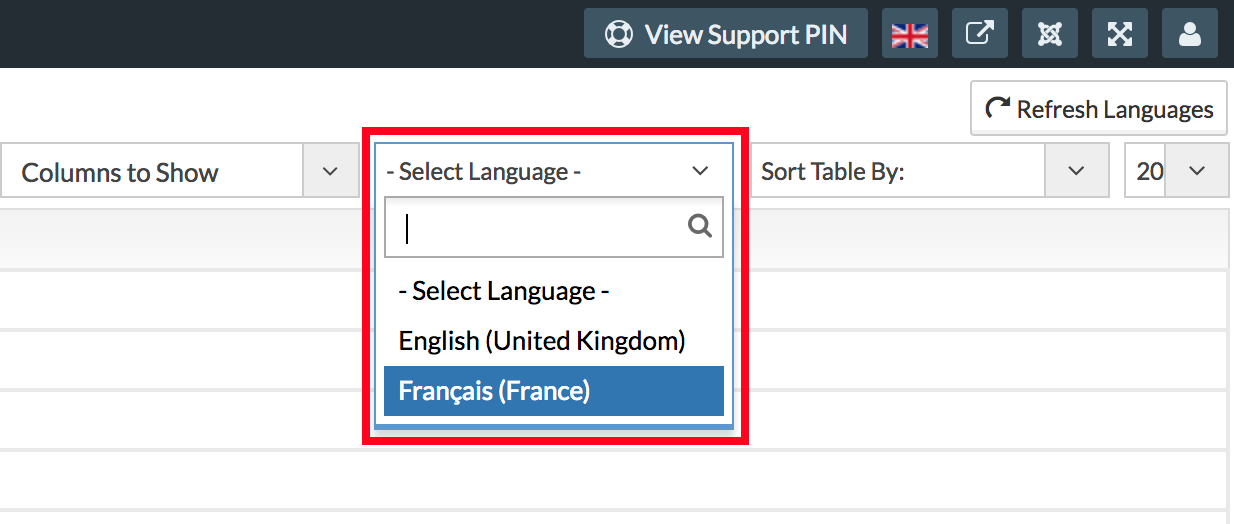Toggle fullscreen with the expand arrows icon
Image resolution: width=1234 pixels, height=524 pixels.
(x=1119, y=34)
